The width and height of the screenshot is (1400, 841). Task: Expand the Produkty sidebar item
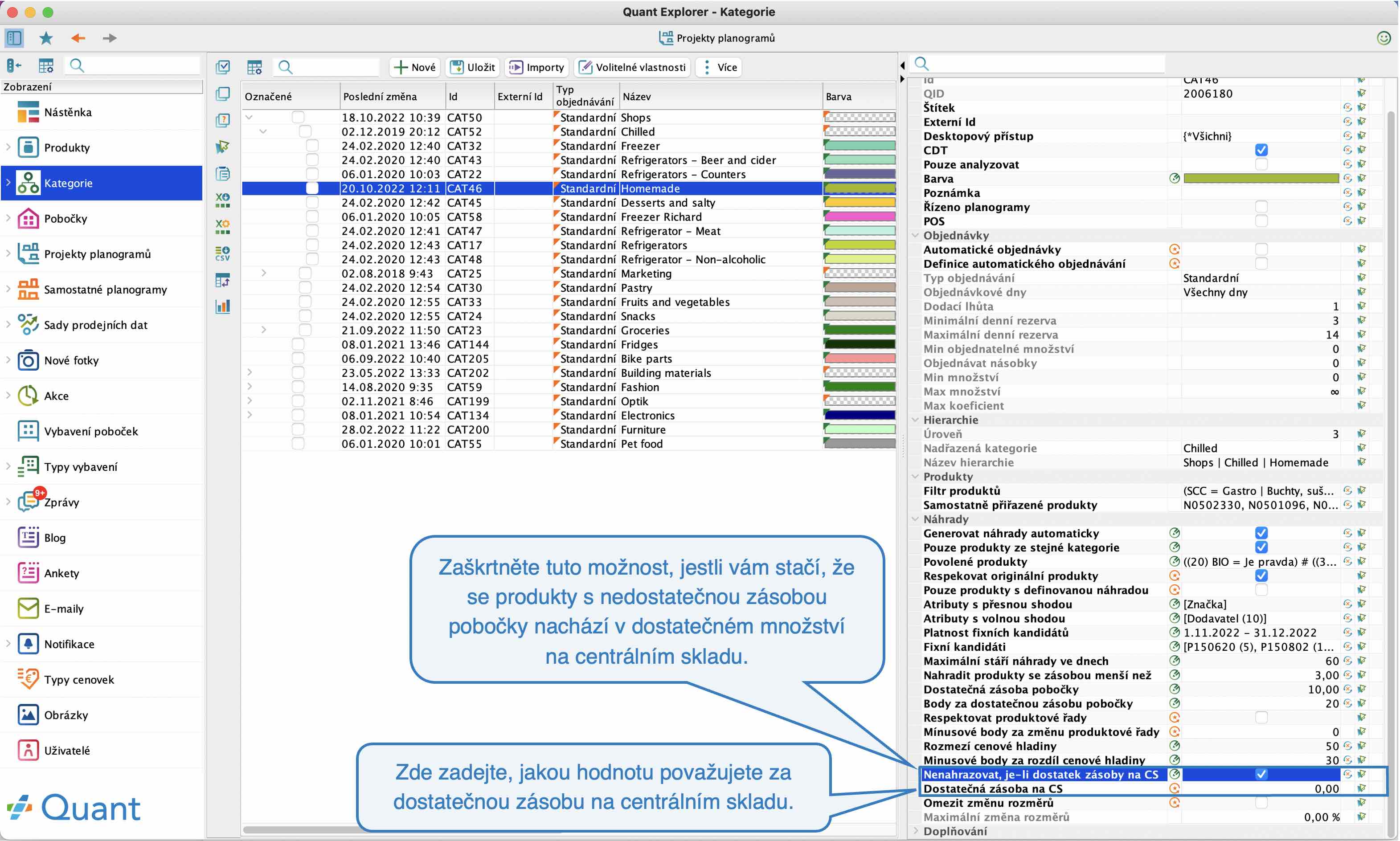8,147
